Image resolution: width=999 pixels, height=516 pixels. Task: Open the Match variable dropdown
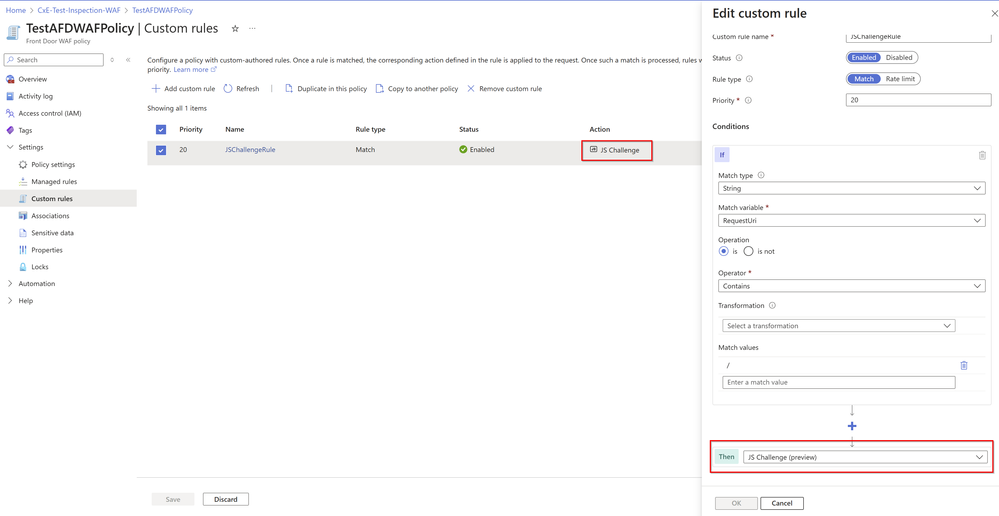point(852,220)
